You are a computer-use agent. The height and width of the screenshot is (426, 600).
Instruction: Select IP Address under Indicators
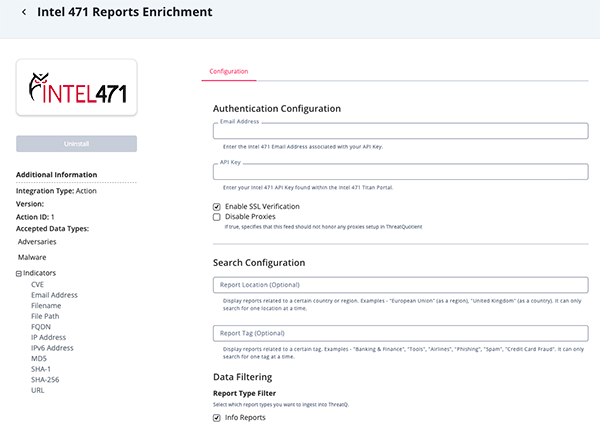coord(49,337)
